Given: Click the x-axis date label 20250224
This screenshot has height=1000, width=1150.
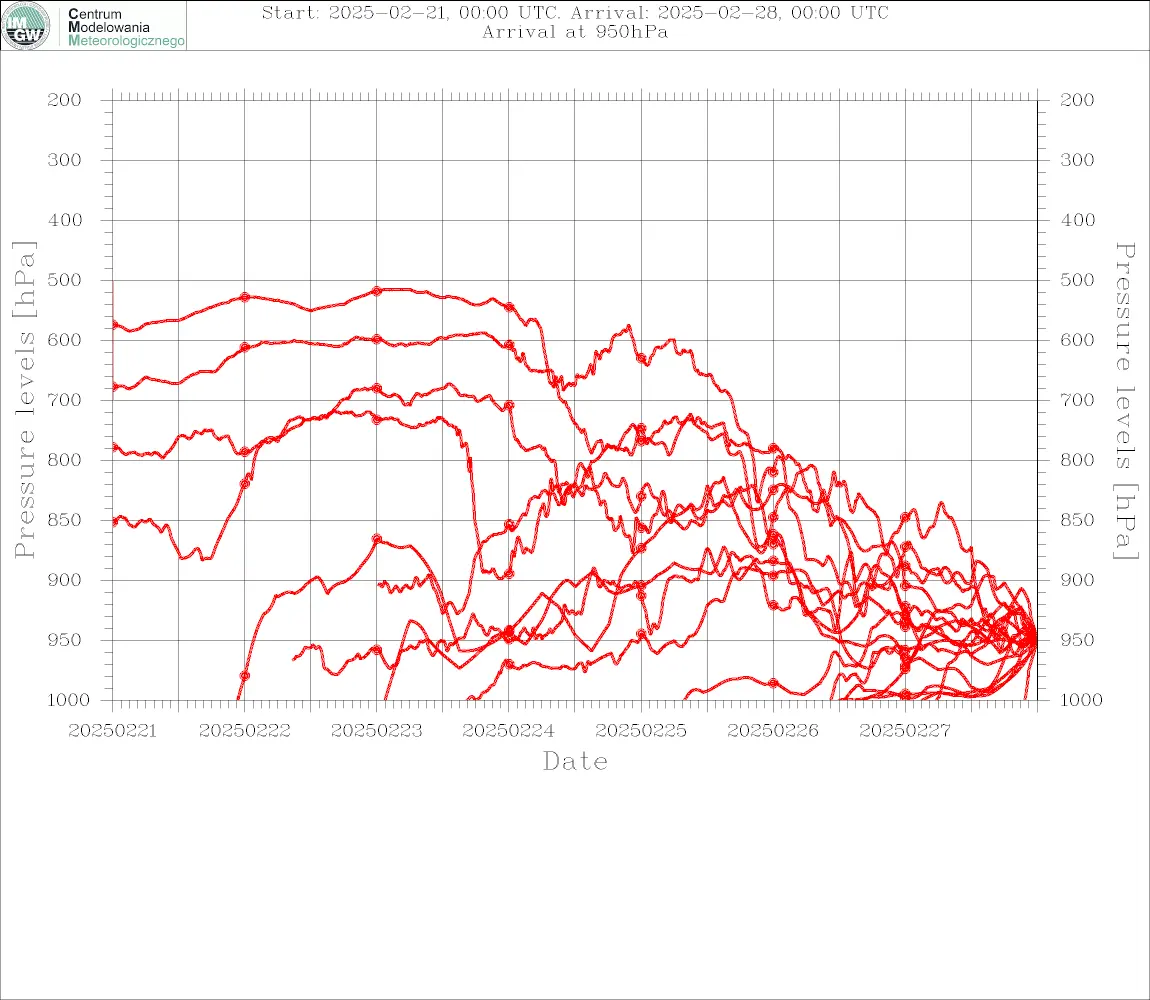Looking at the screenshot, I should click(x=509, y=731).
